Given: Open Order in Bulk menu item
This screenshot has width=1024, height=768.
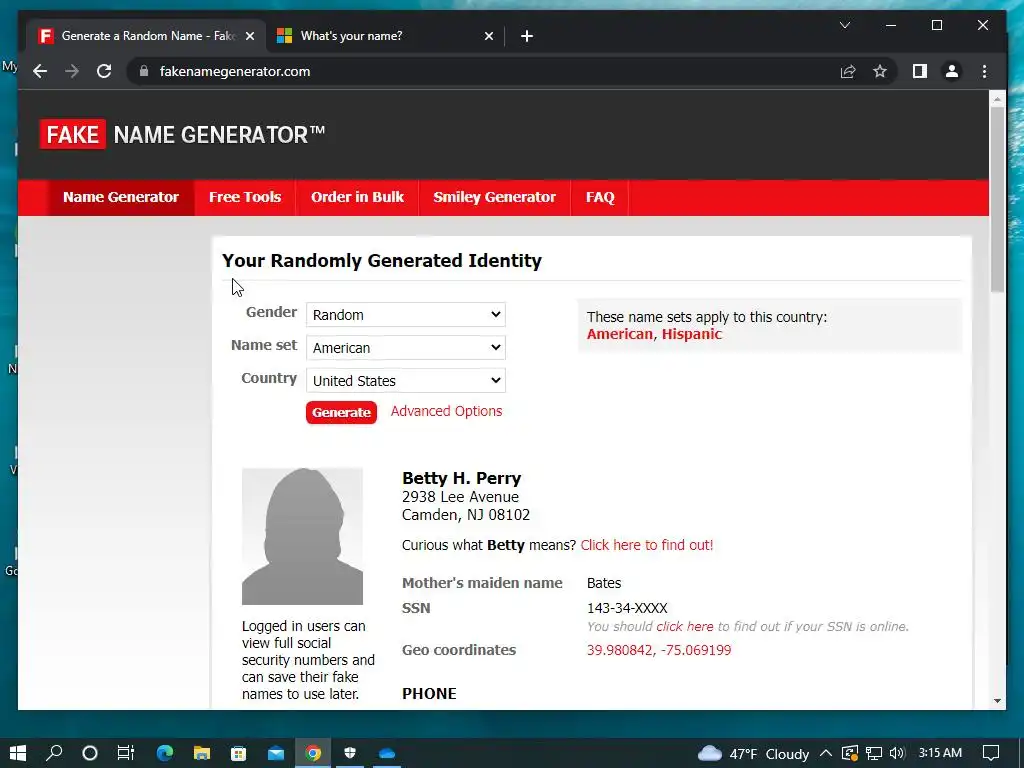Looking at the screenshot, I should [x=357, y=197].
